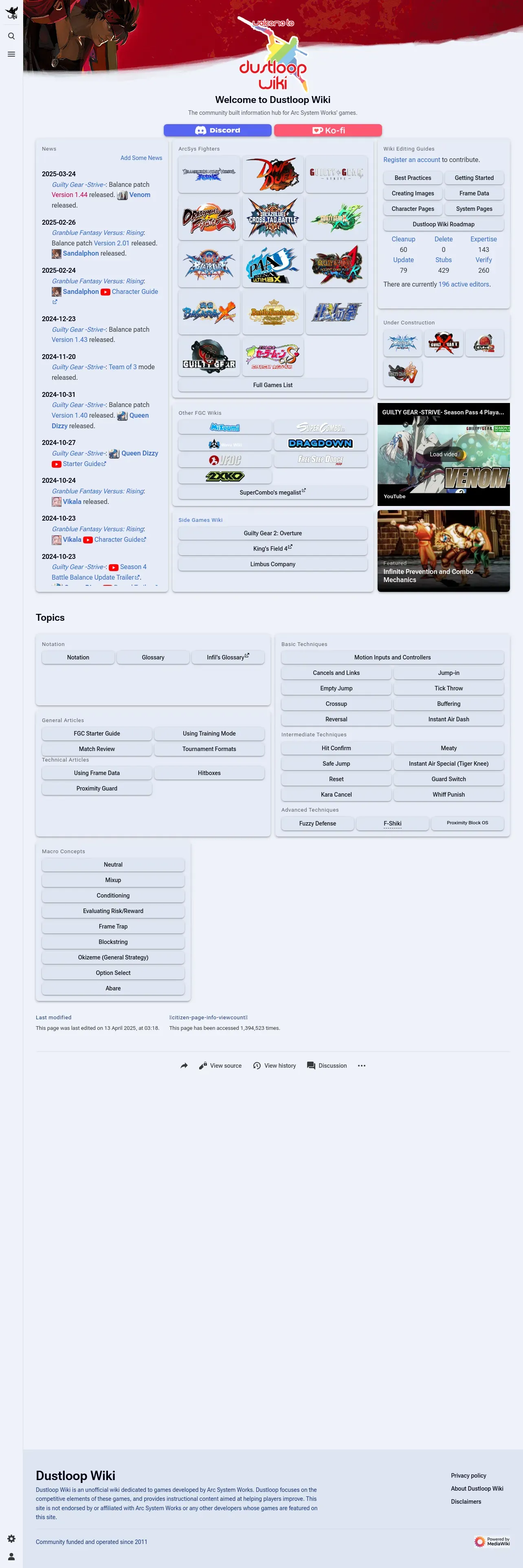Click Add Some News link
Viewport: 523px width, 1568px height.
point(141,158)
